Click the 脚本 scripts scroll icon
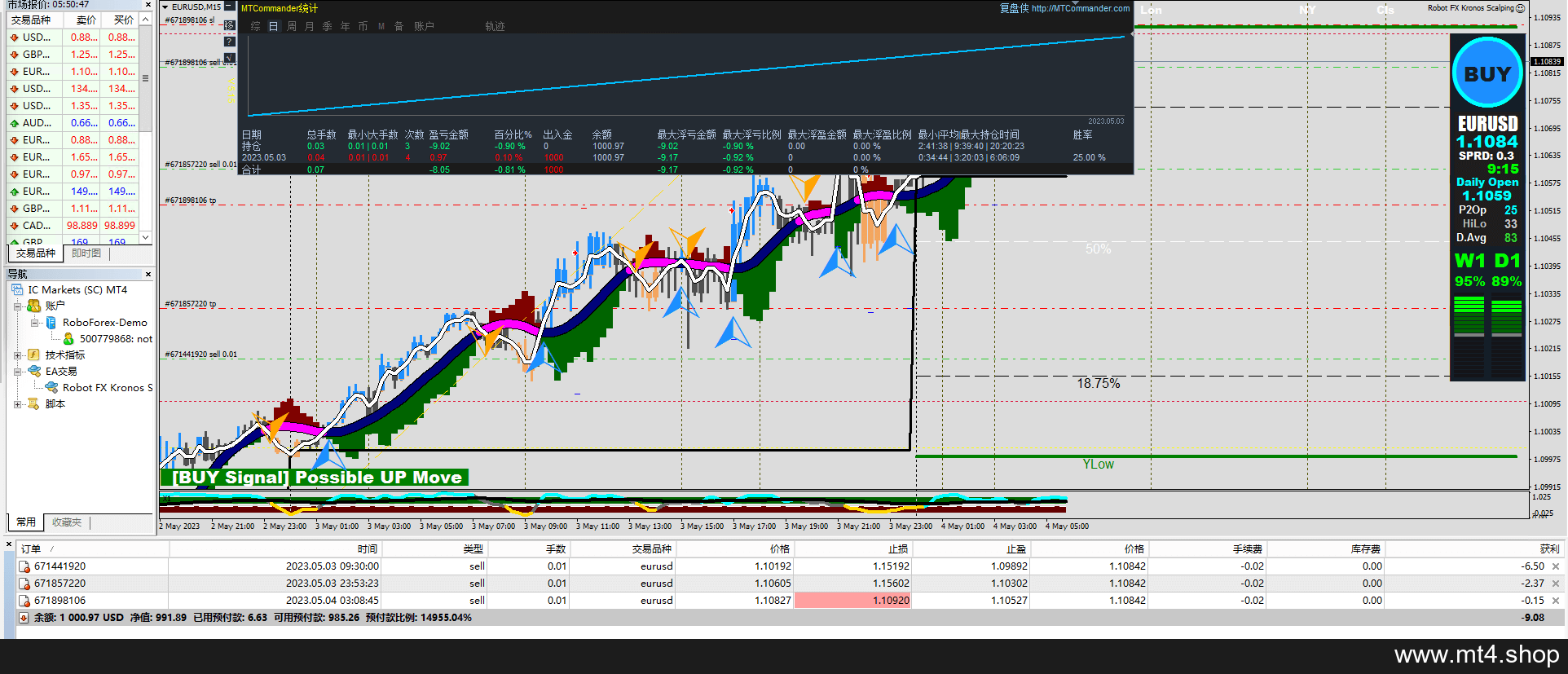The image size is (1568, 674). coord(33,403)
